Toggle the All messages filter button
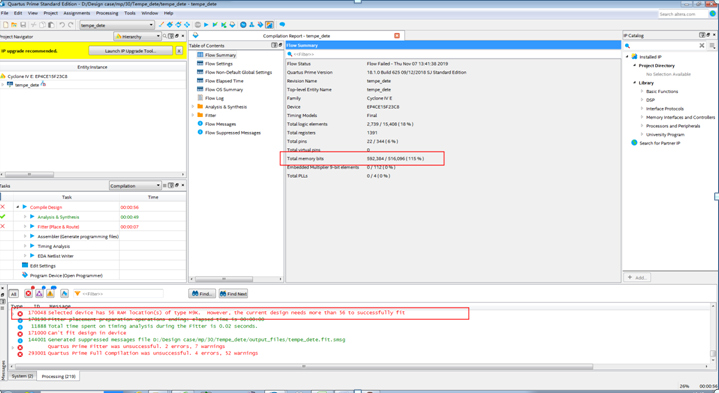The image size is (719, 393). pos(13,293)
